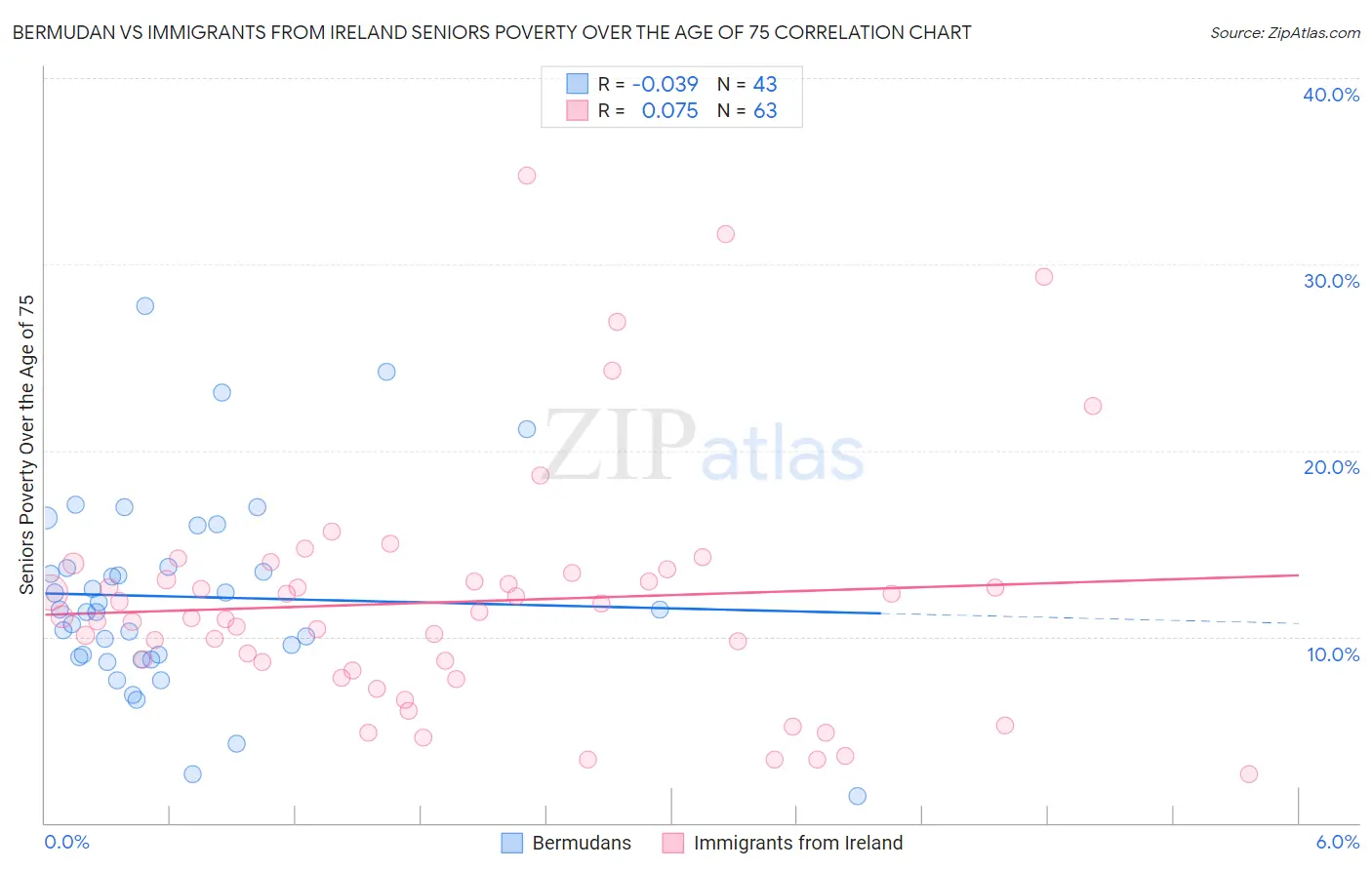Click the lowest blue point near 1.5%
Screen dimensions: 1372x870
point(858,796)
